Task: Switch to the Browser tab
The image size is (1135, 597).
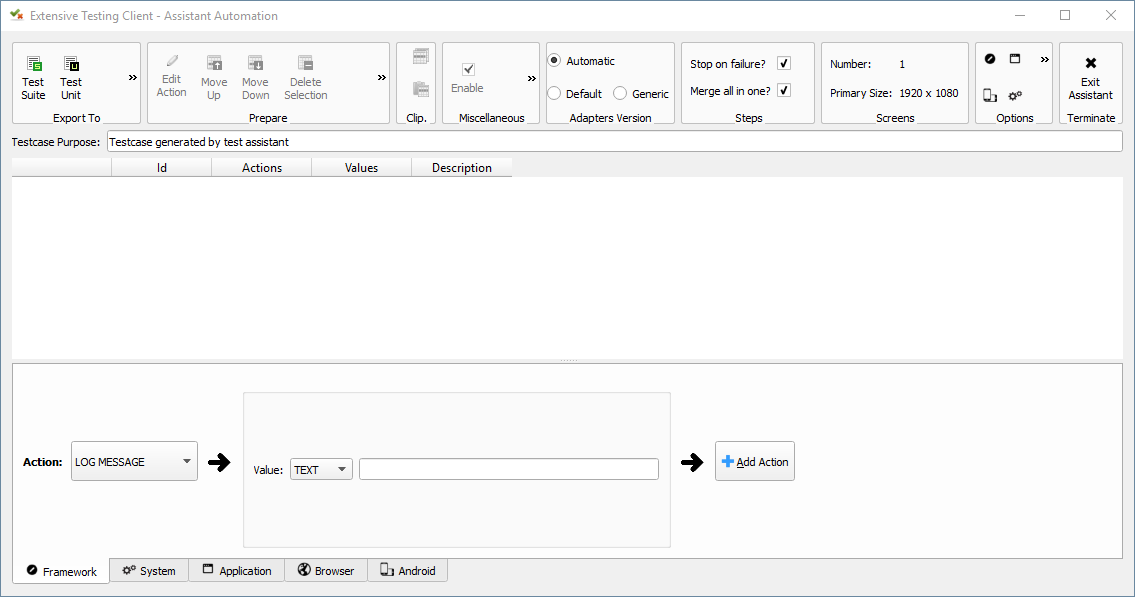Action: (326, 570)
